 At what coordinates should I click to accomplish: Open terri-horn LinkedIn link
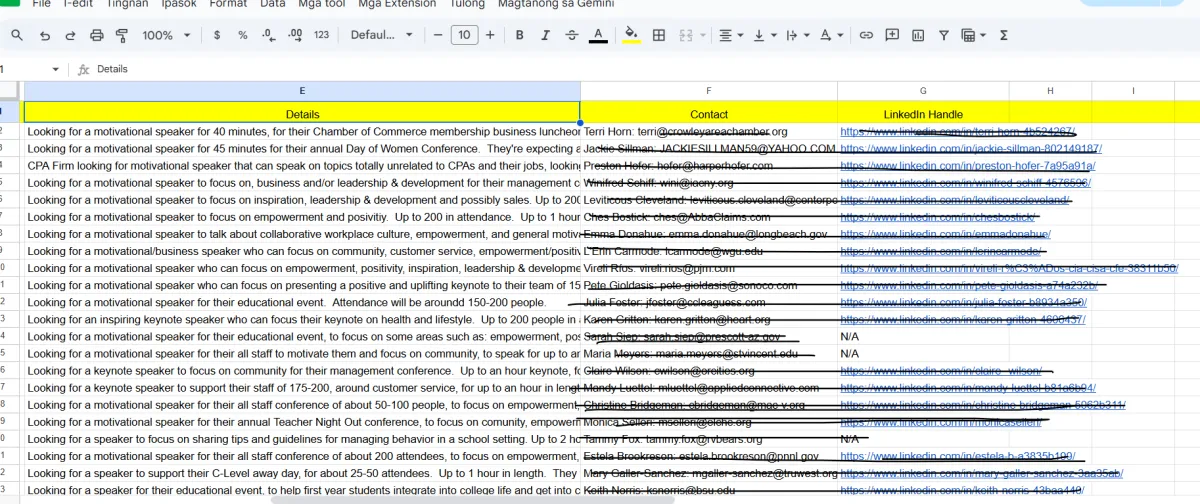coord(958,131)
